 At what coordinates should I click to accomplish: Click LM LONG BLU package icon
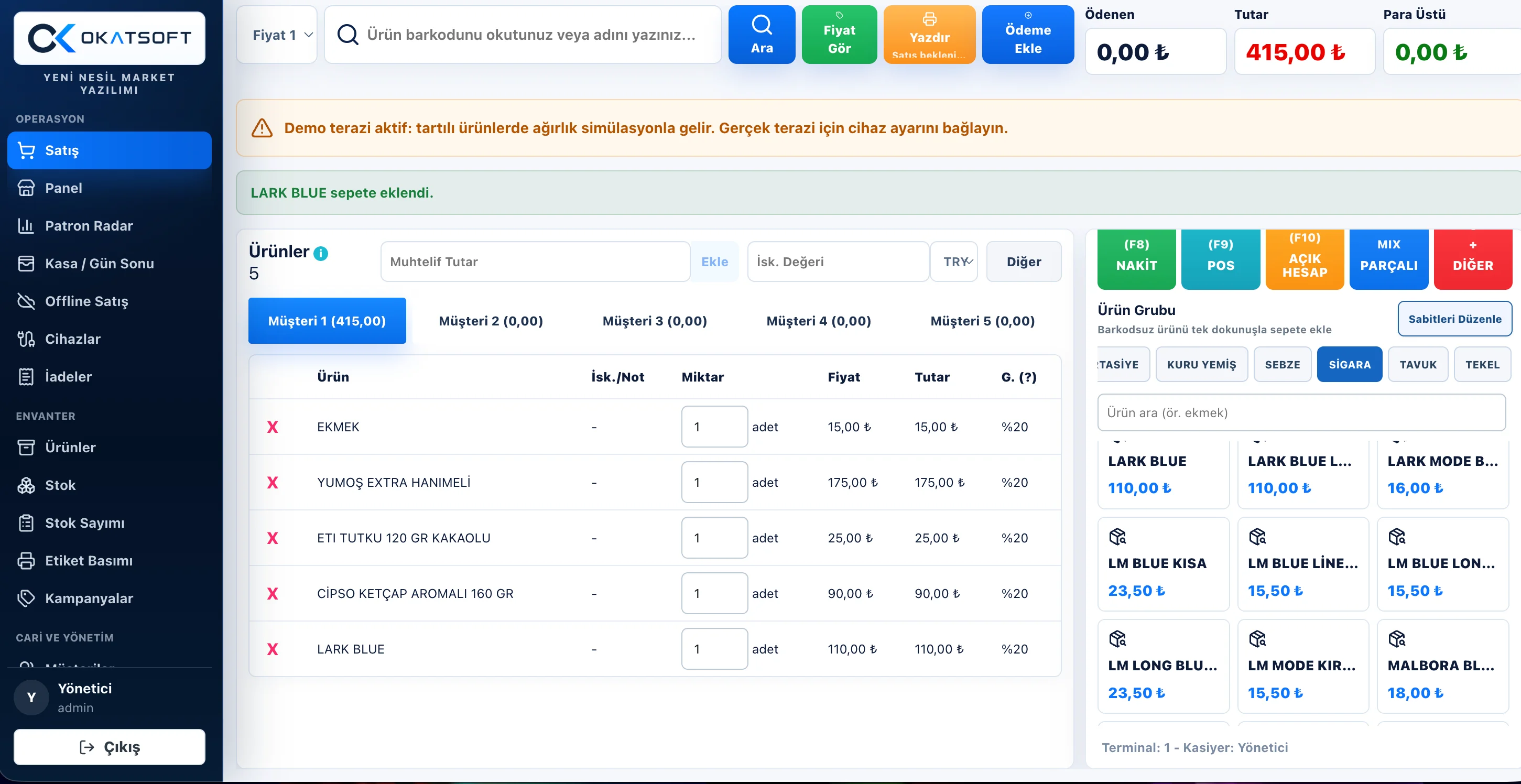[x=1118, y=638]
